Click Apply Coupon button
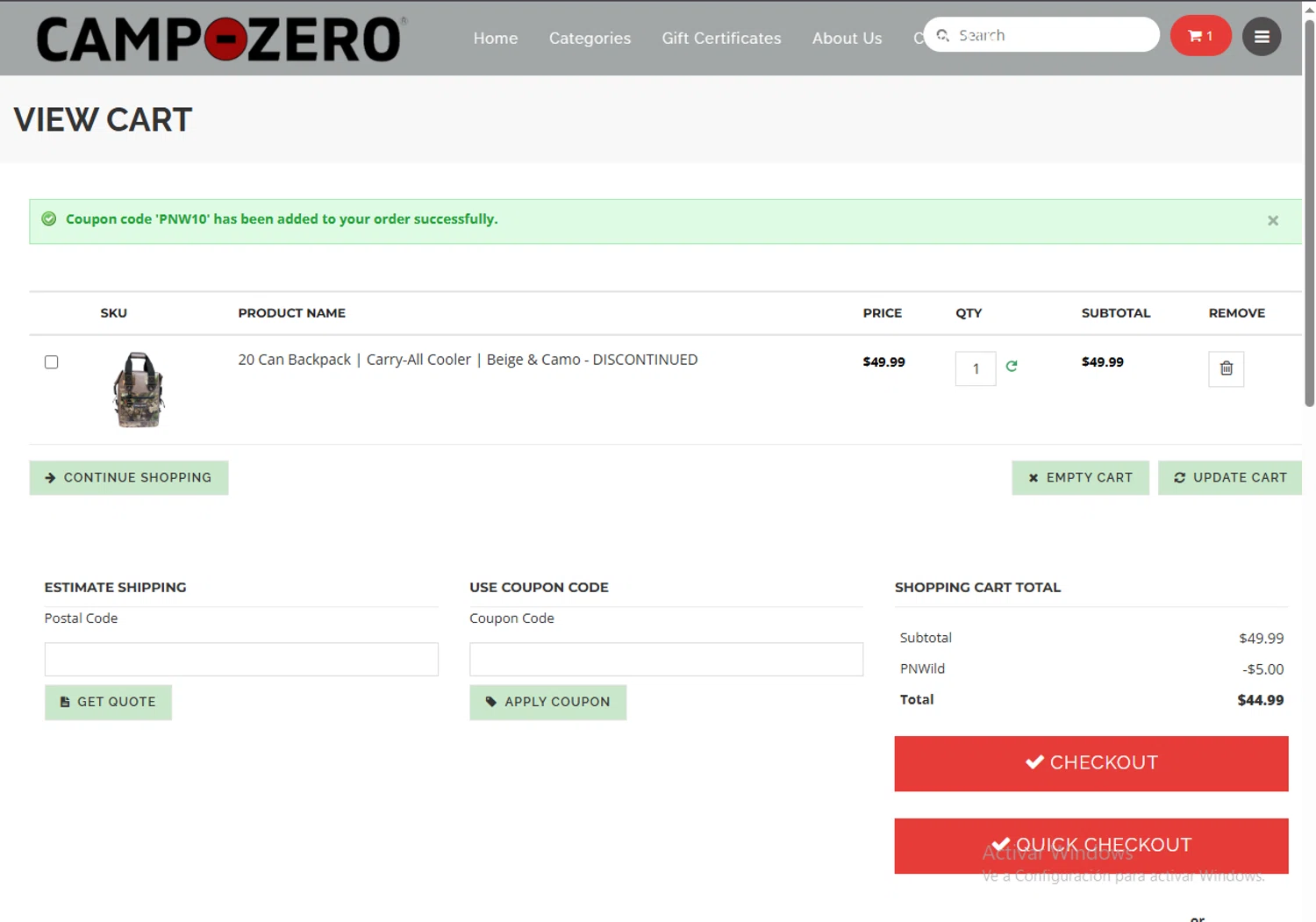This screenshot has height=922, width=1316. [547, 703]
